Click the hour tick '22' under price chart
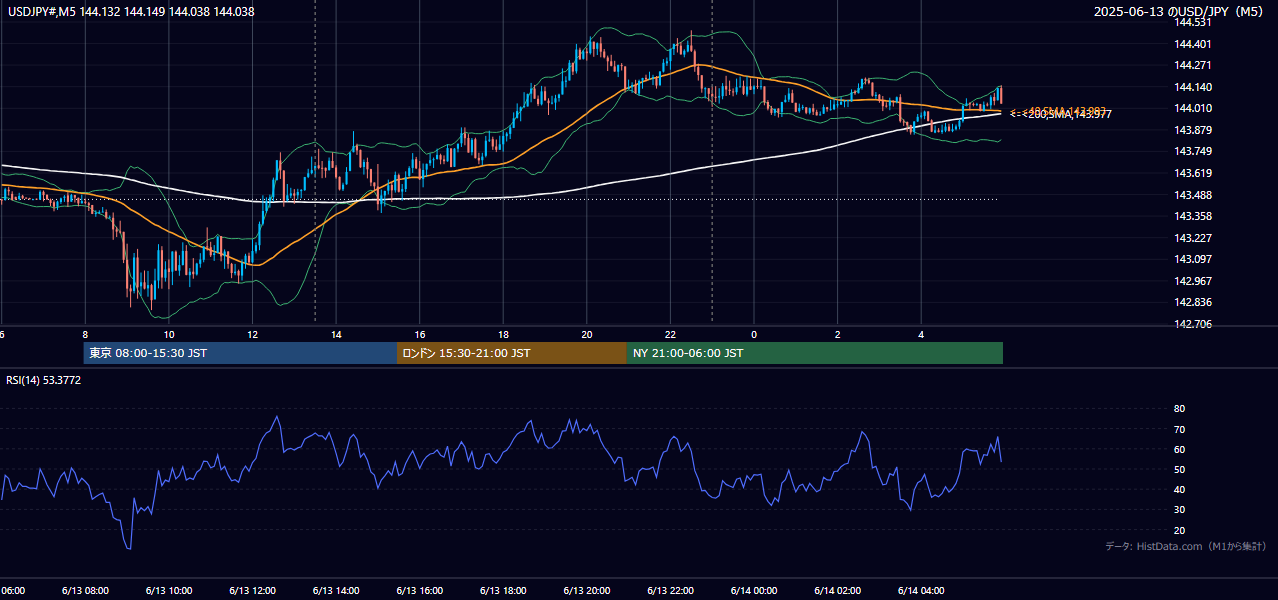This screenshot has height=600, width=1278. click(x=670, y=335)
